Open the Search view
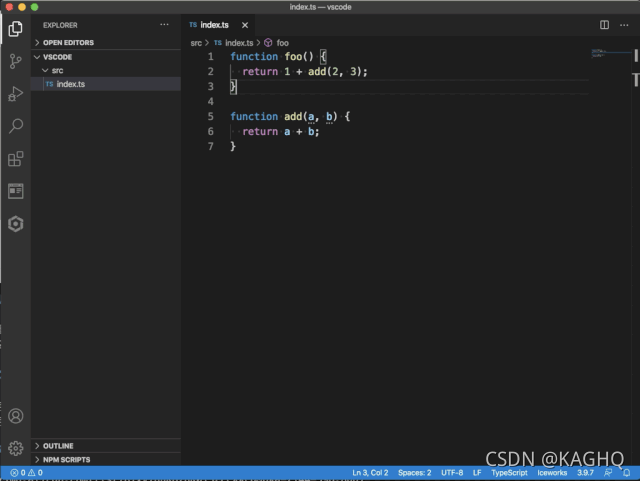 16,126
